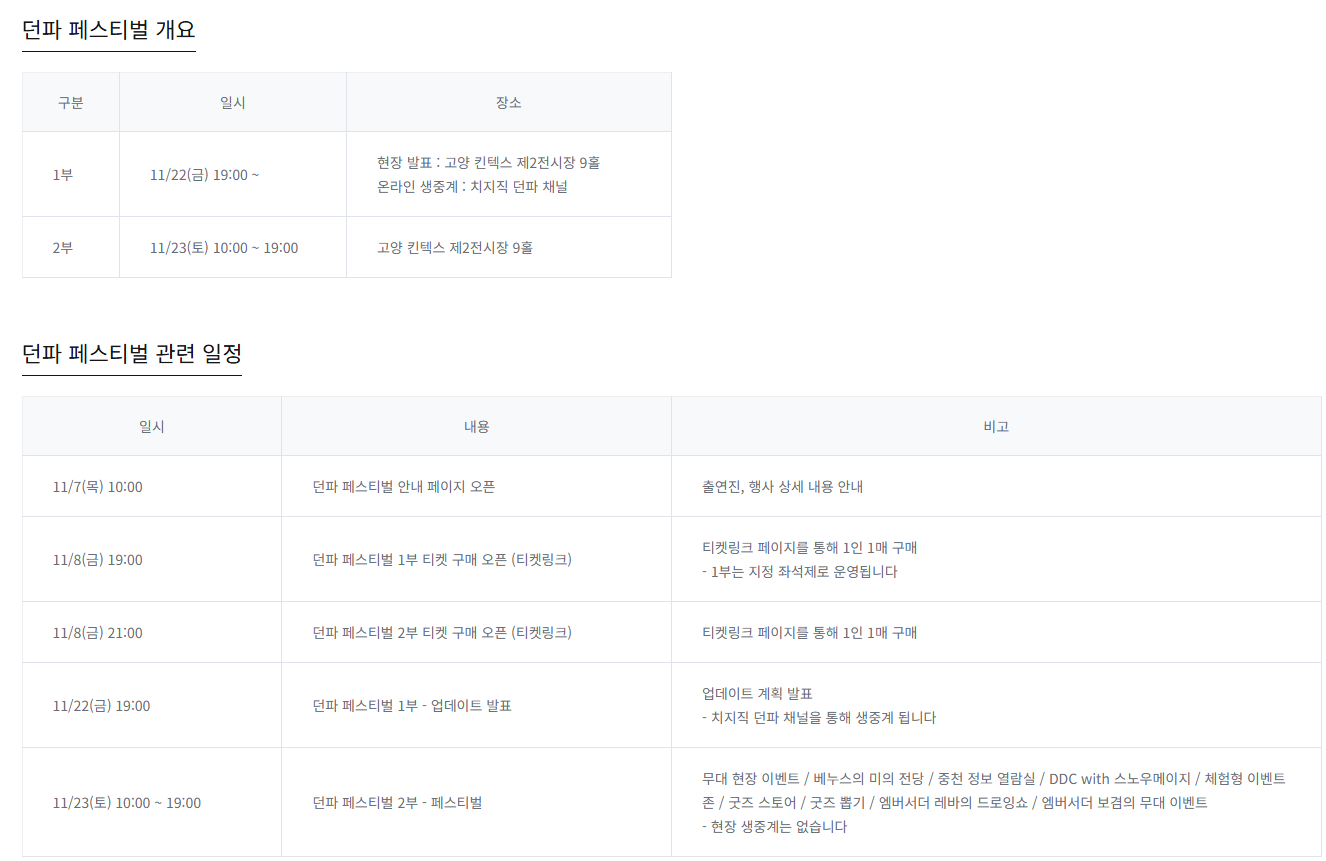Select the 장소 column header in overview table
The width and height of the screenshot is (1326, 861).
click(508, 102)
